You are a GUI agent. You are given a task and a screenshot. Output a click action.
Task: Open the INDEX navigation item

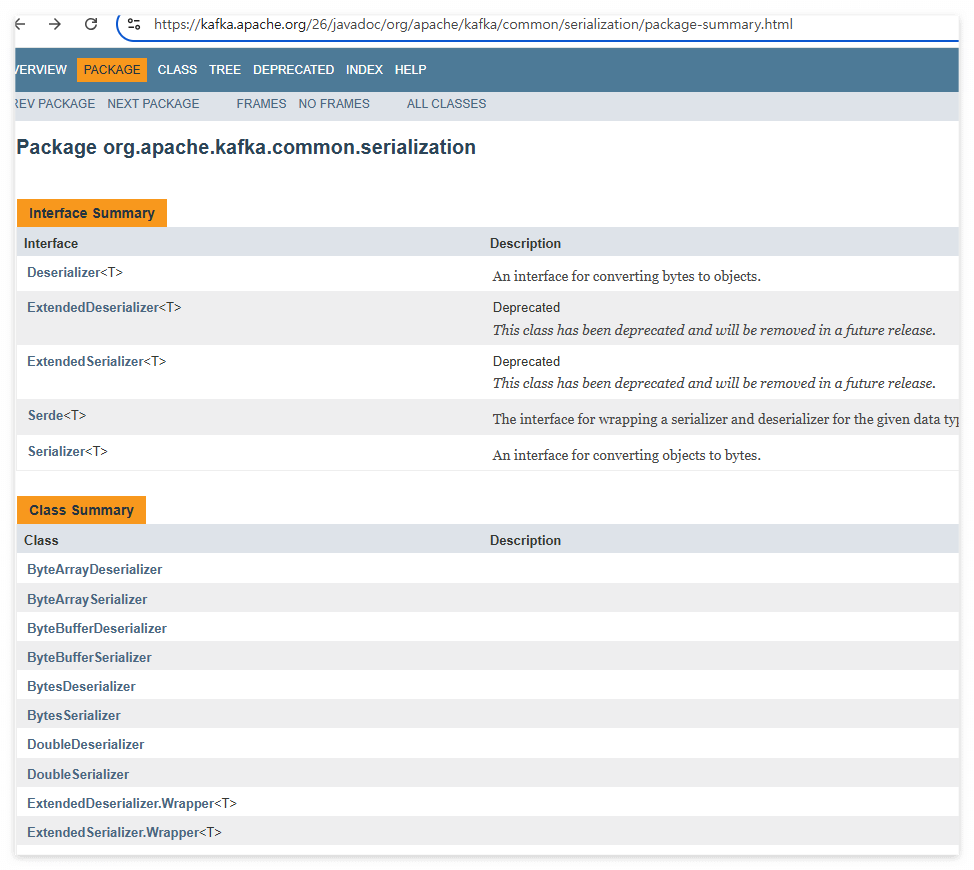[x=364, y=70]
